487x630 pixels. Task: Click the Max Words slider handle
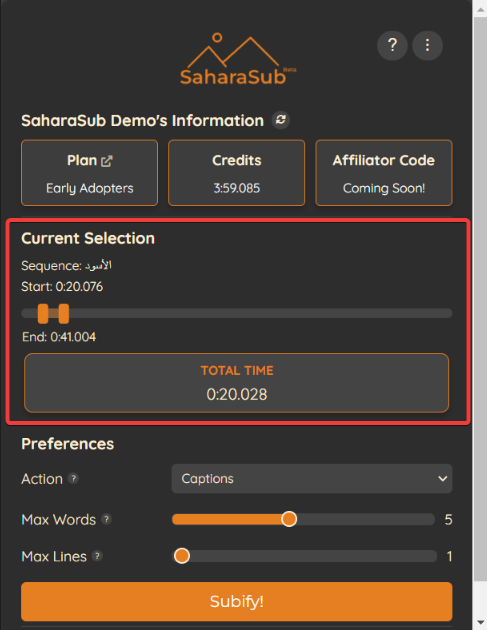[289, 519]
